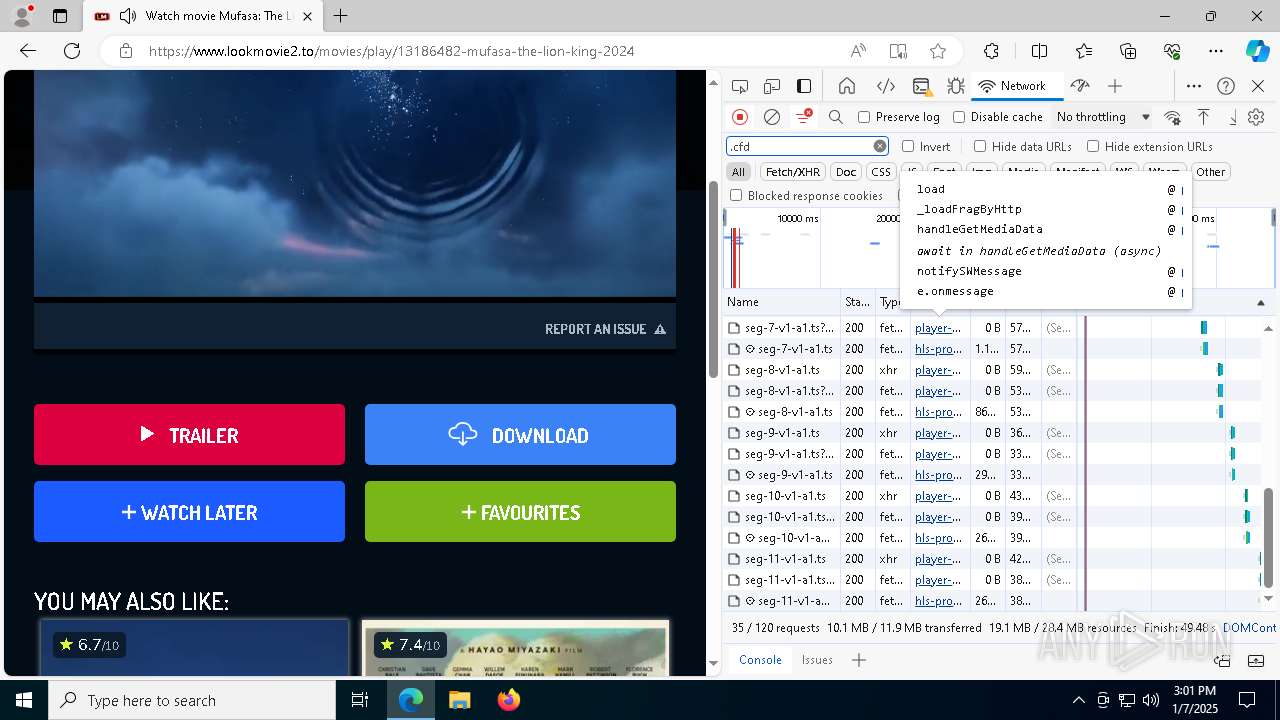The width and height of the screenshot is (1280, 720).
Task: Open the Sources bug debugger panel
Action: pyautogui.click(x=956, y=86)
